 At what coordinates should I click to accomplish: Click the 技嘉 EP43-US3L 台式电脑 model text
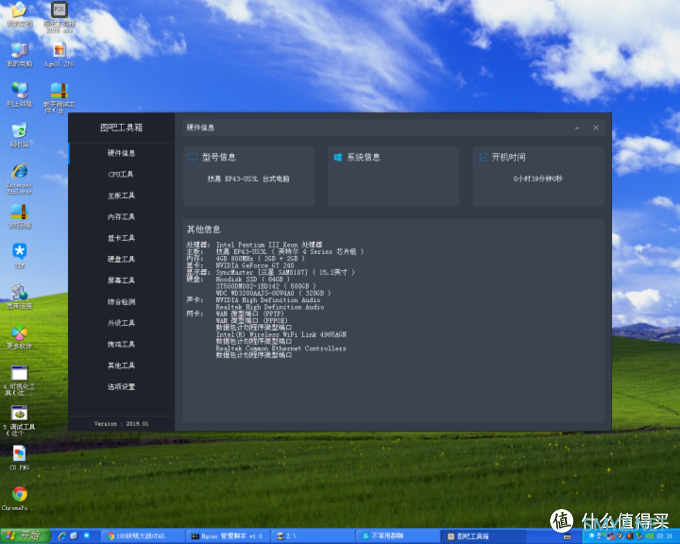click(248, 179)
